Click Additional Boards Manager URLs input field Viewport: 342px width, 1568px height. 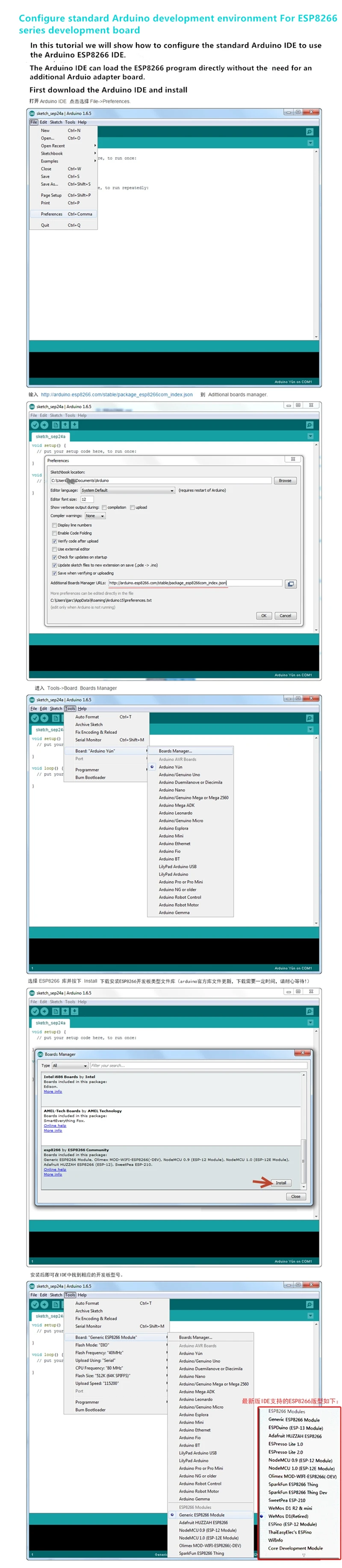[x=195, y=583]
